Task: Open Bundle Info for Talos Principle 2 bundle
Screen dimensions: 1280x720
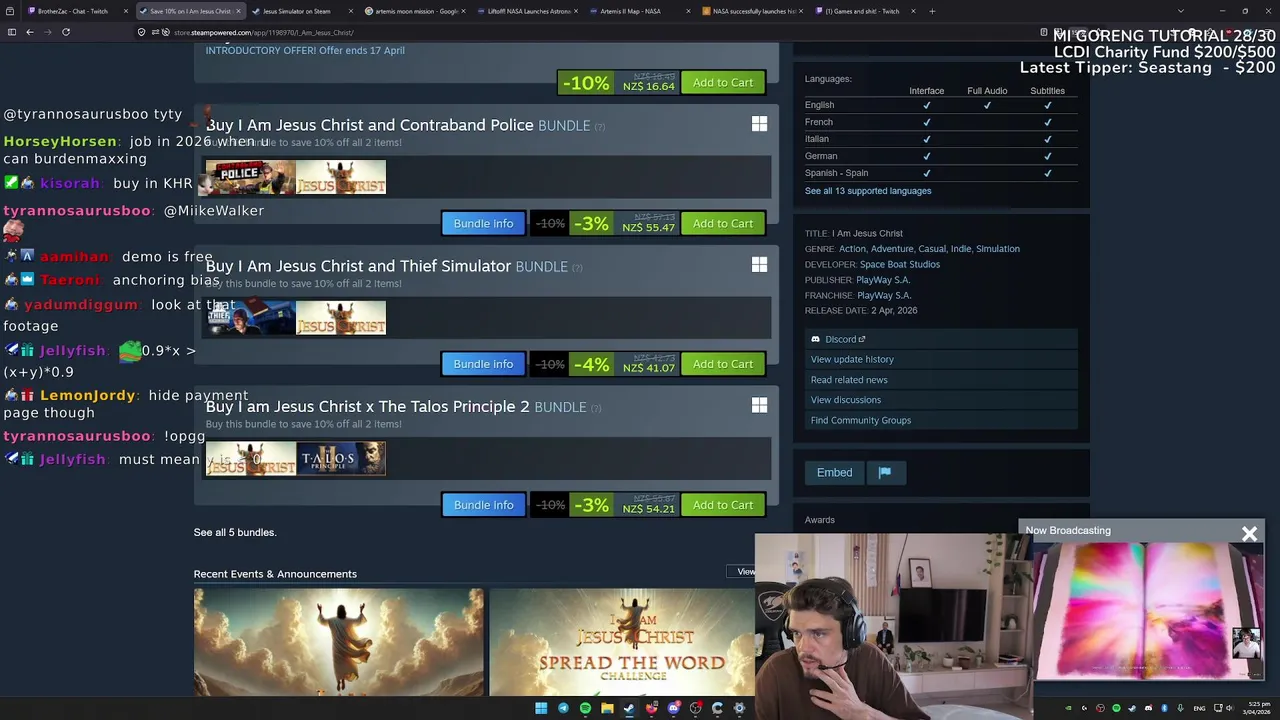Action: click(x=483, y=505)
